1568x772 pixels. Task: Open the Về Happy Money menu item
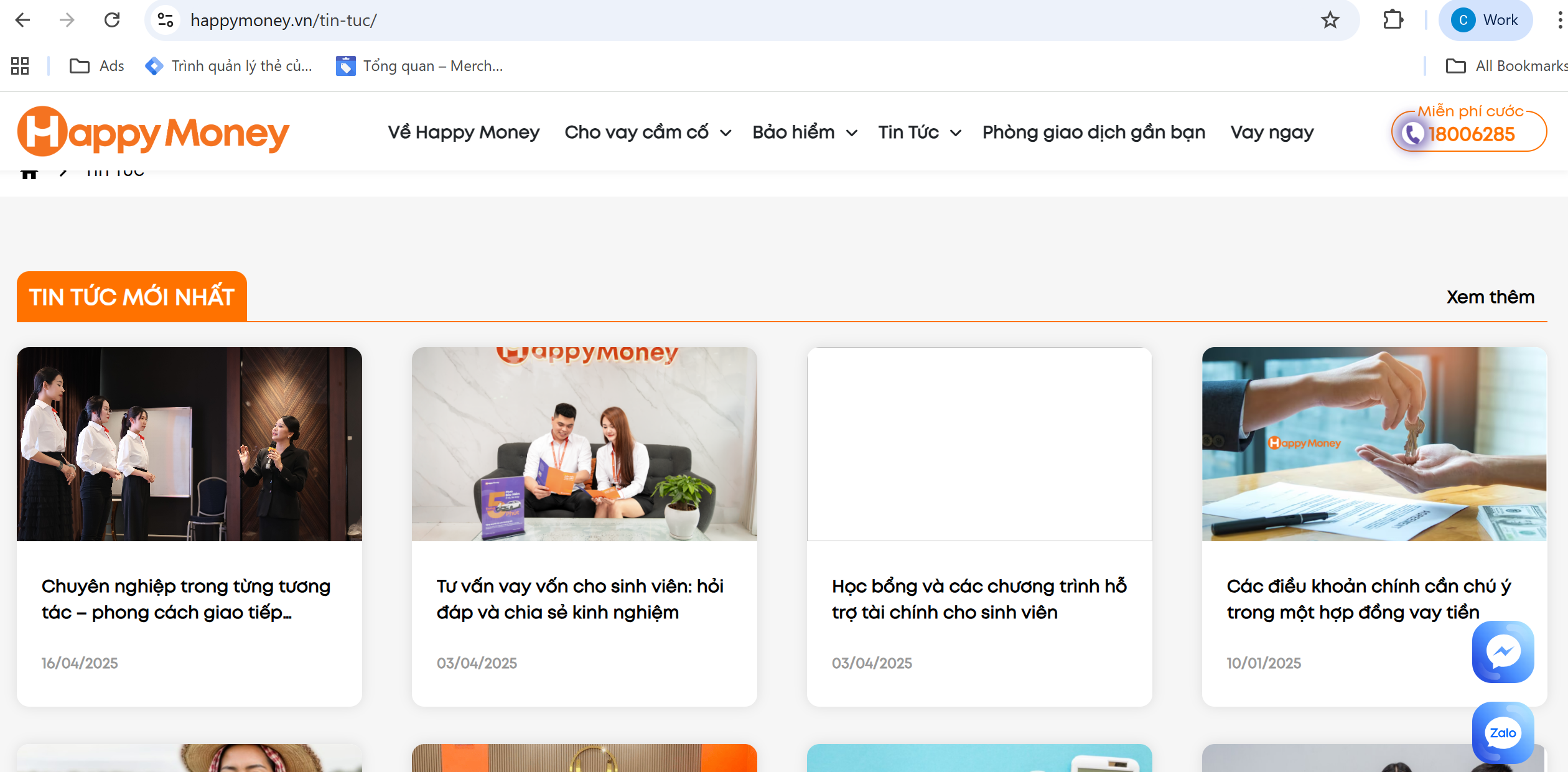[464, 133]
